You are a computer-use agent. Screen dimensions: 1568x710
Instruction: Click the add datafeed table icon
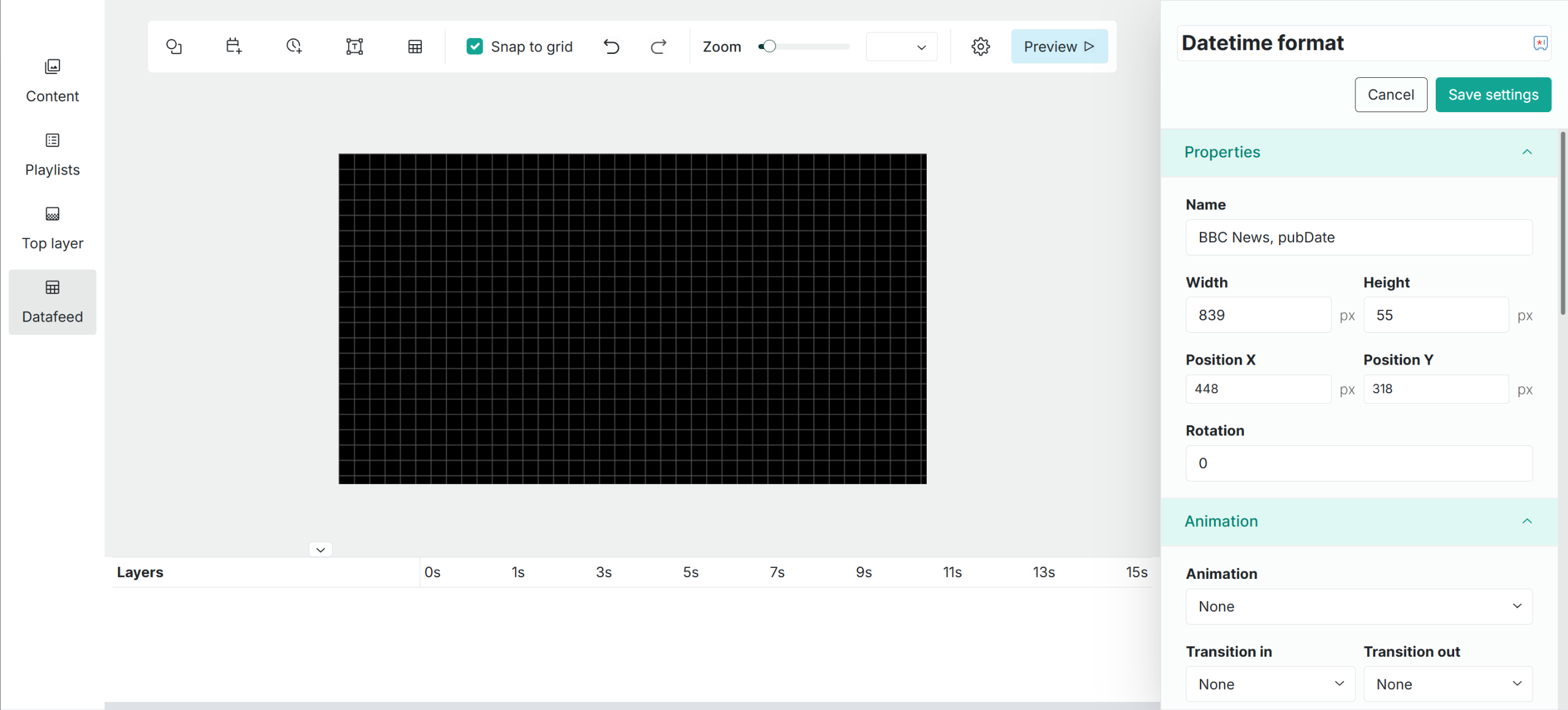point(415,47)
